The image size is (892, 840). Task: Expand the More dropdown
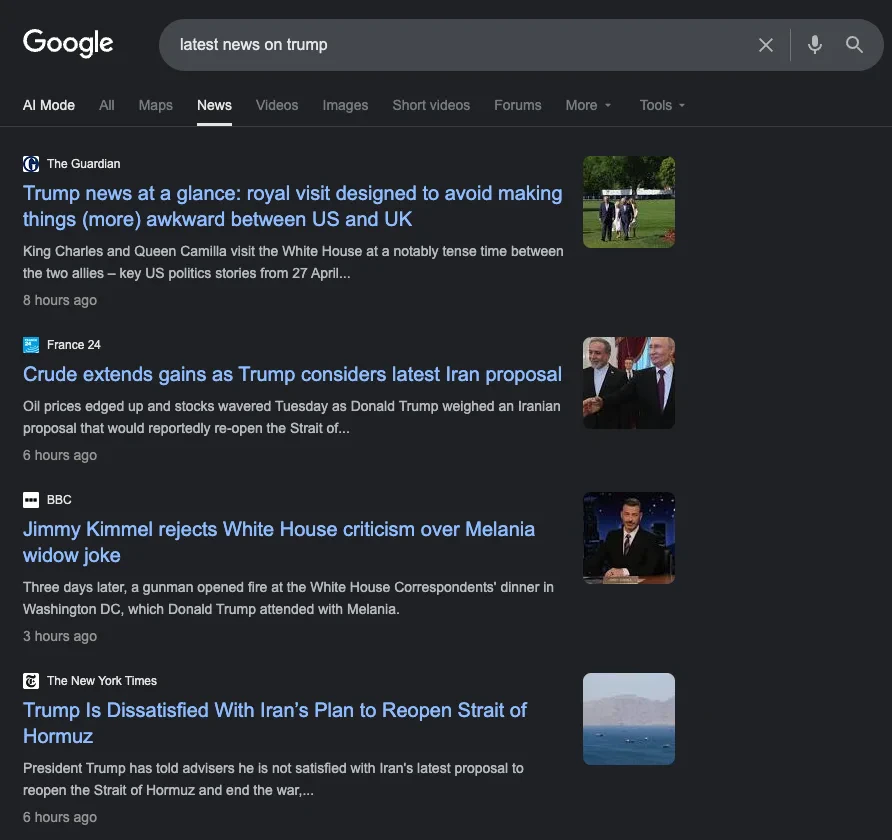click(x=588, y=105)
